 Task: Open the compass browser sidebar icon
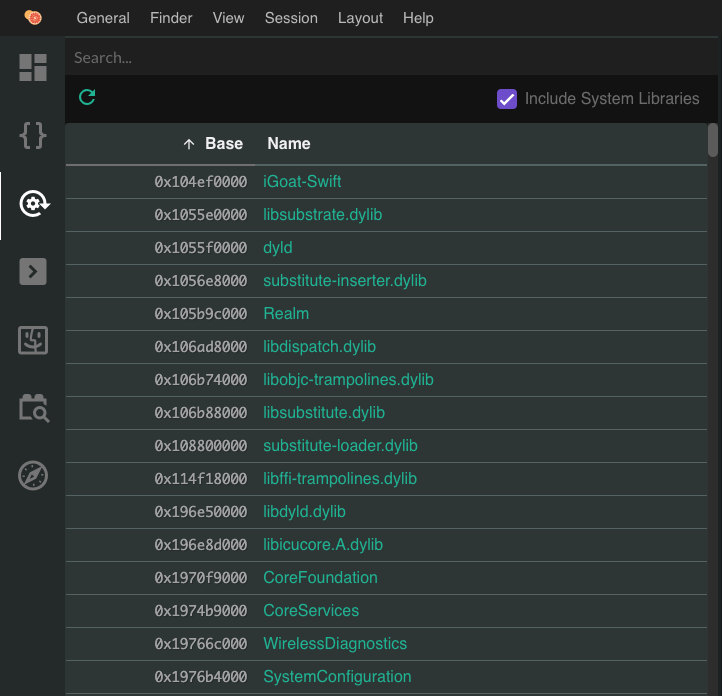pyautogui.click(x=33, y=476)
